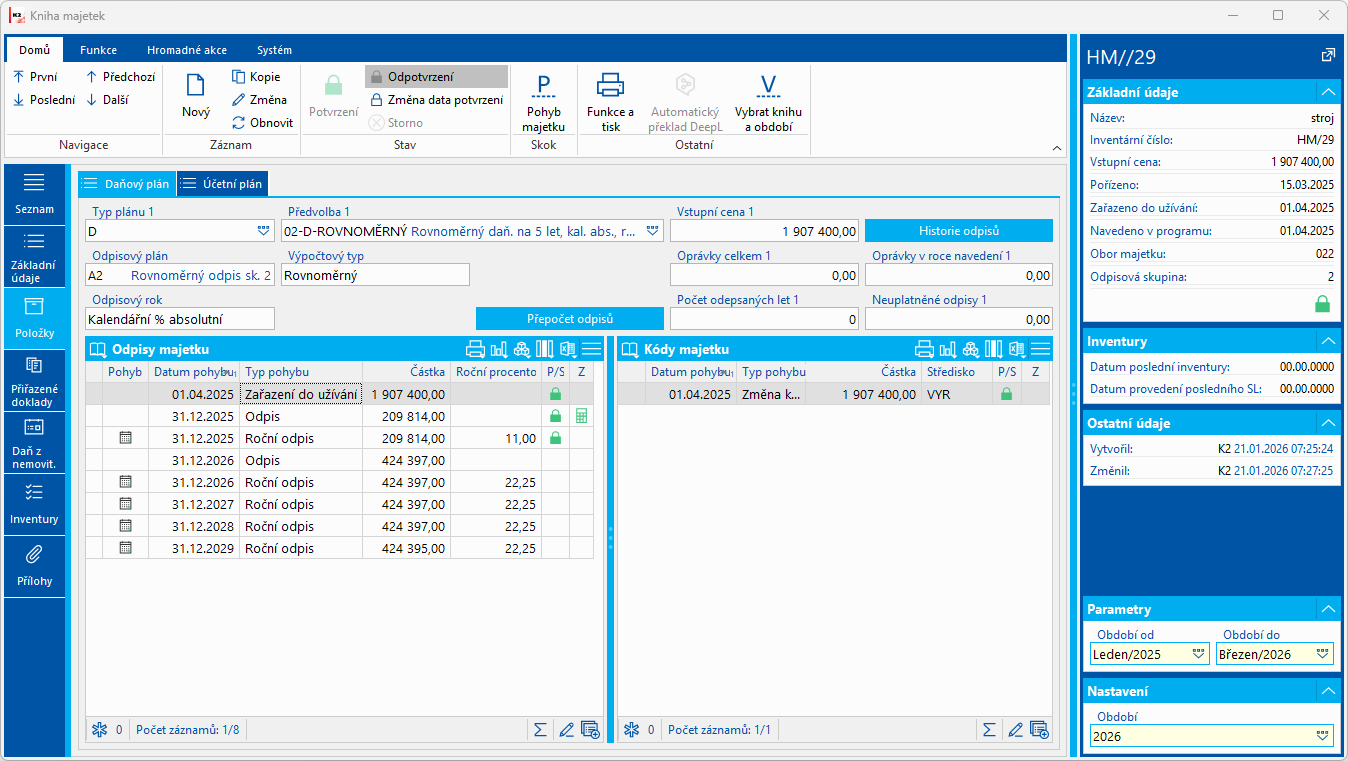The height and width of the screenshot is (761, 1348).
Task: Click the Nový record icon
Action: [x=196, y=86]
